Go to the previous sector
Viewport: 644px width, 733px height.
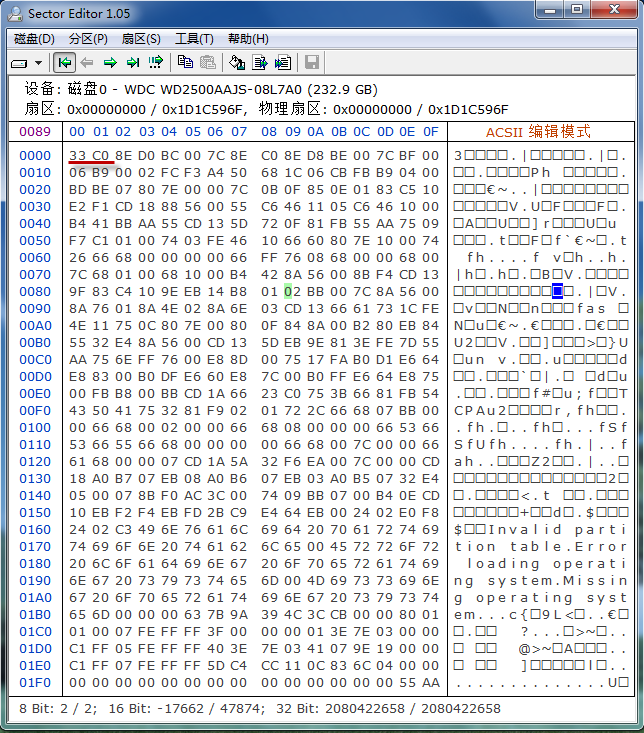click(87, 62)
